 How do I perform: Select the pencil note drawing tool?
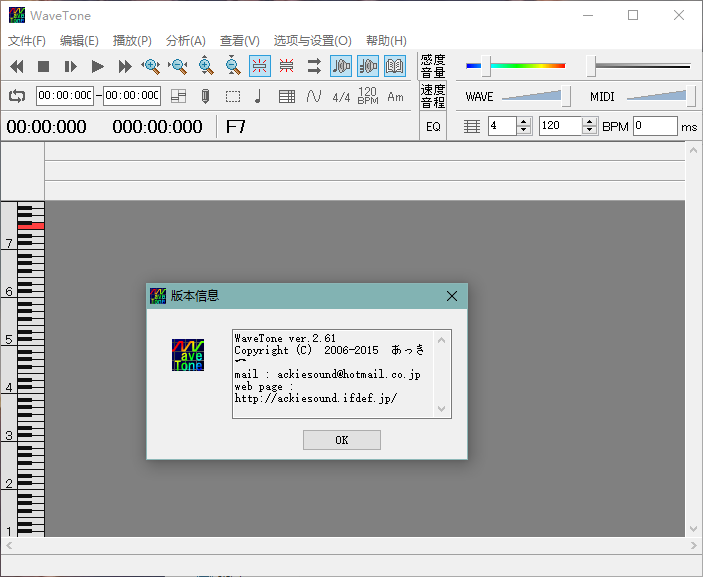coord(205,96)
